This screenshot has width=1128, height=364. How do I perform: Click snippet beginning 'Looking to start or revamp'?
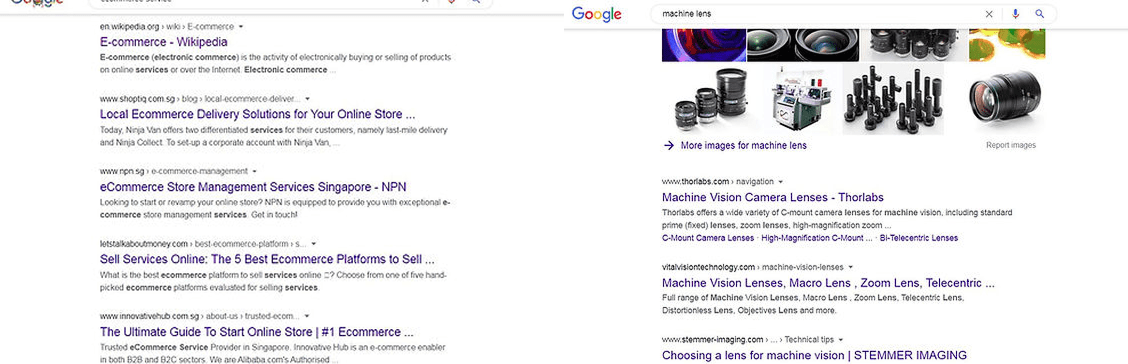275,209
